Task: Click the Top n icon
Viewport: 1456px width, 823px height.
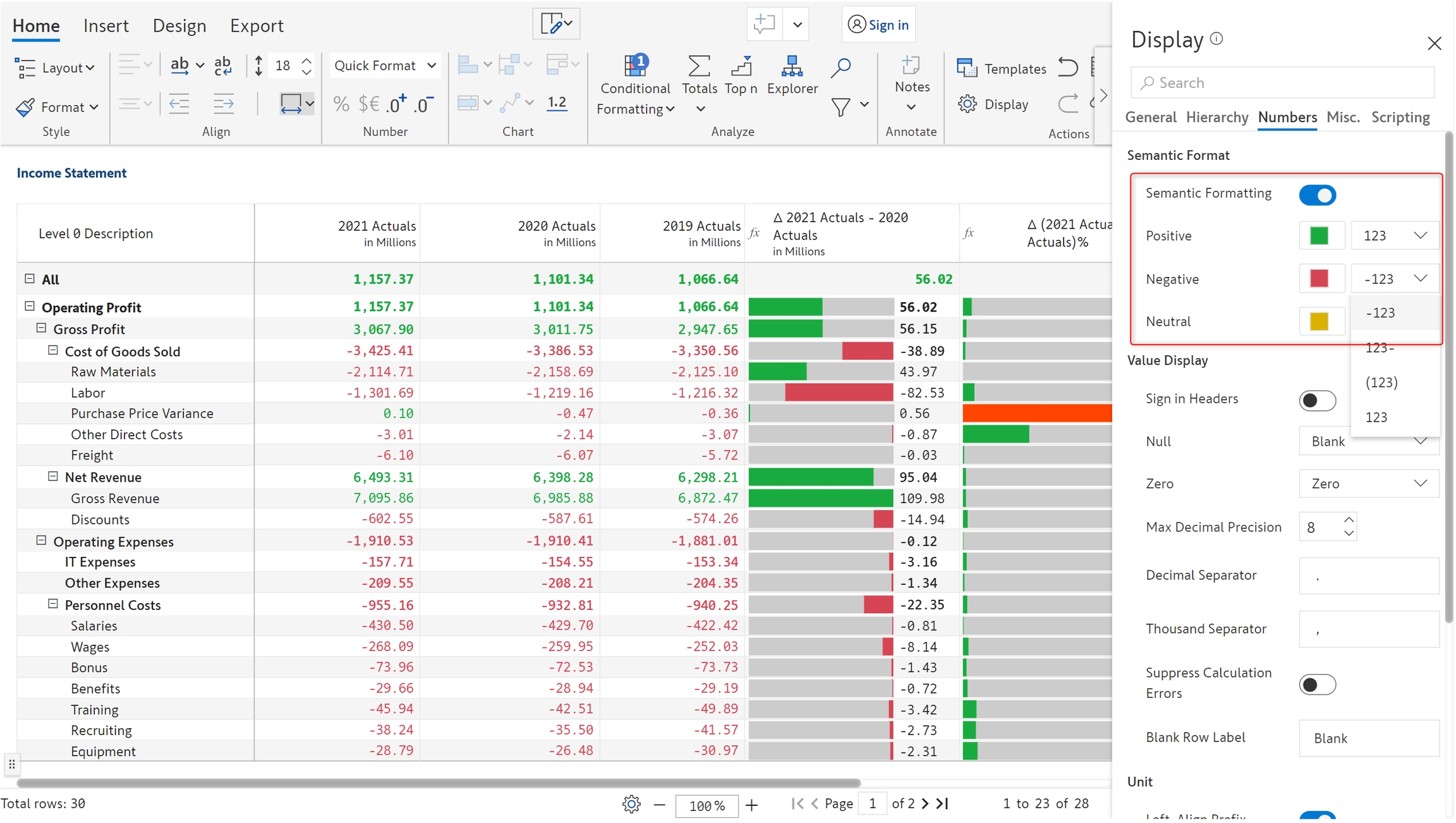Action: click(741, 66)
